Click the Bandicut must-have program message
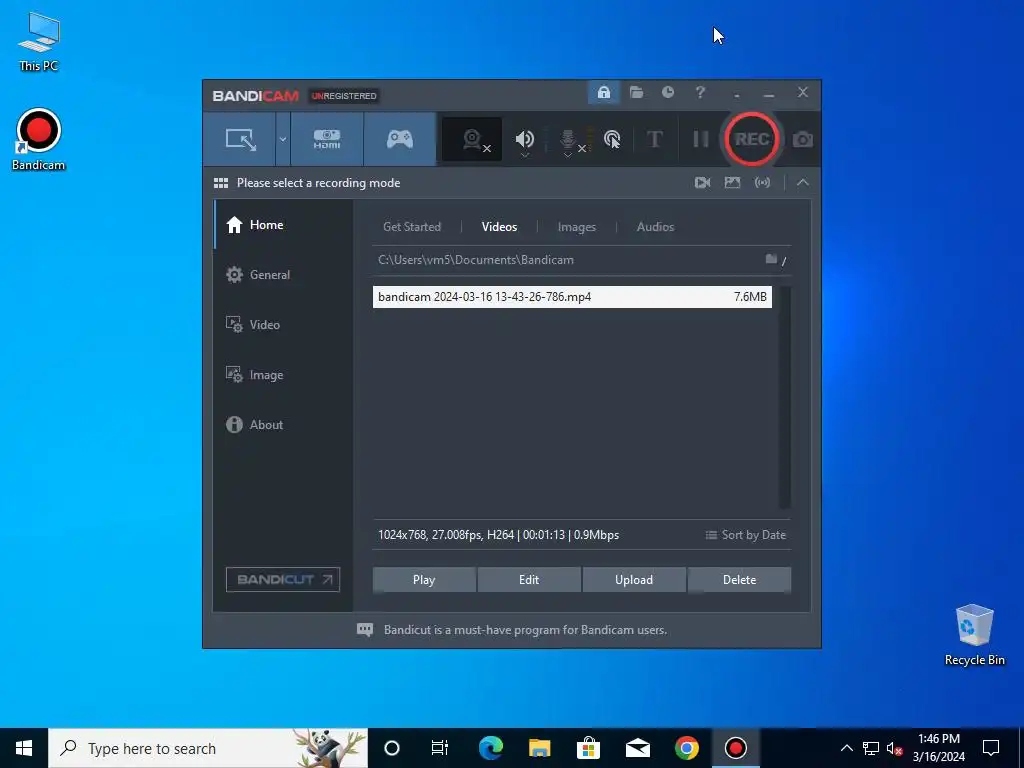This screenshot has width=1024, height=768. click(525, 630)
